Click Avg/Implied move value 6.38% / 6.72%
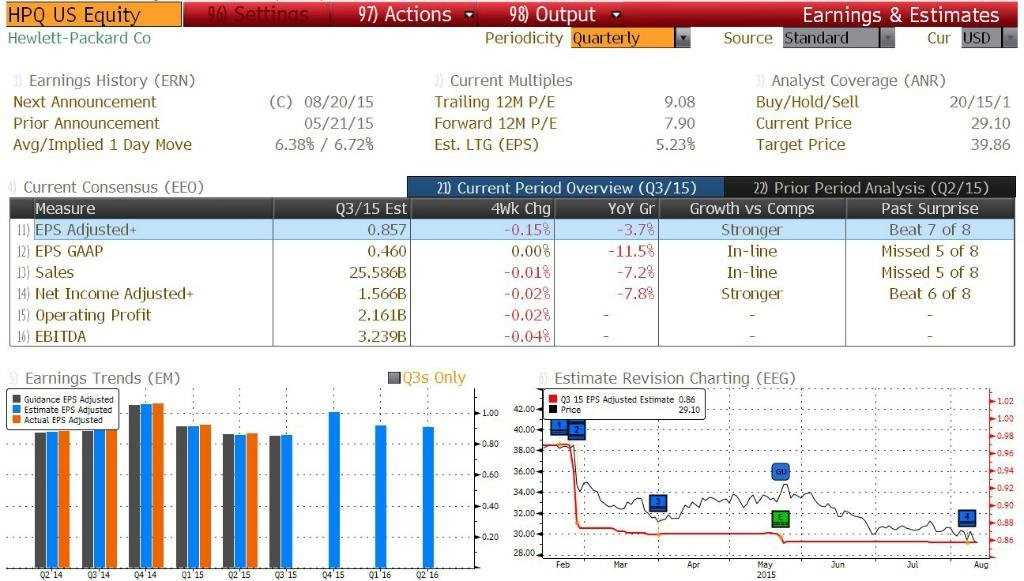1024x581 pixels. 324,144
